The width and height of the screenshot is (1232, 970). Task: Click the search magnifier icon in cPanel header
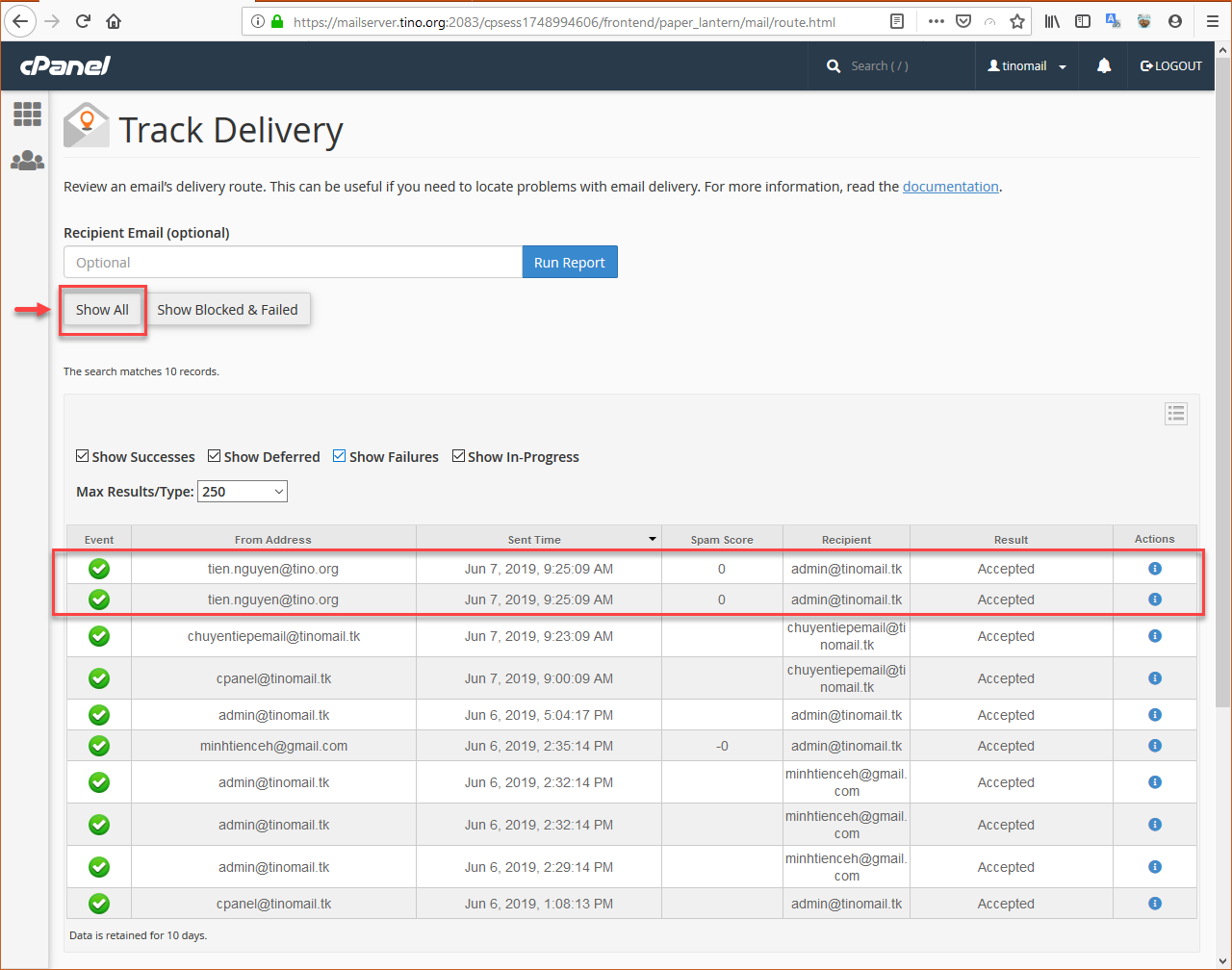(834, 66)
